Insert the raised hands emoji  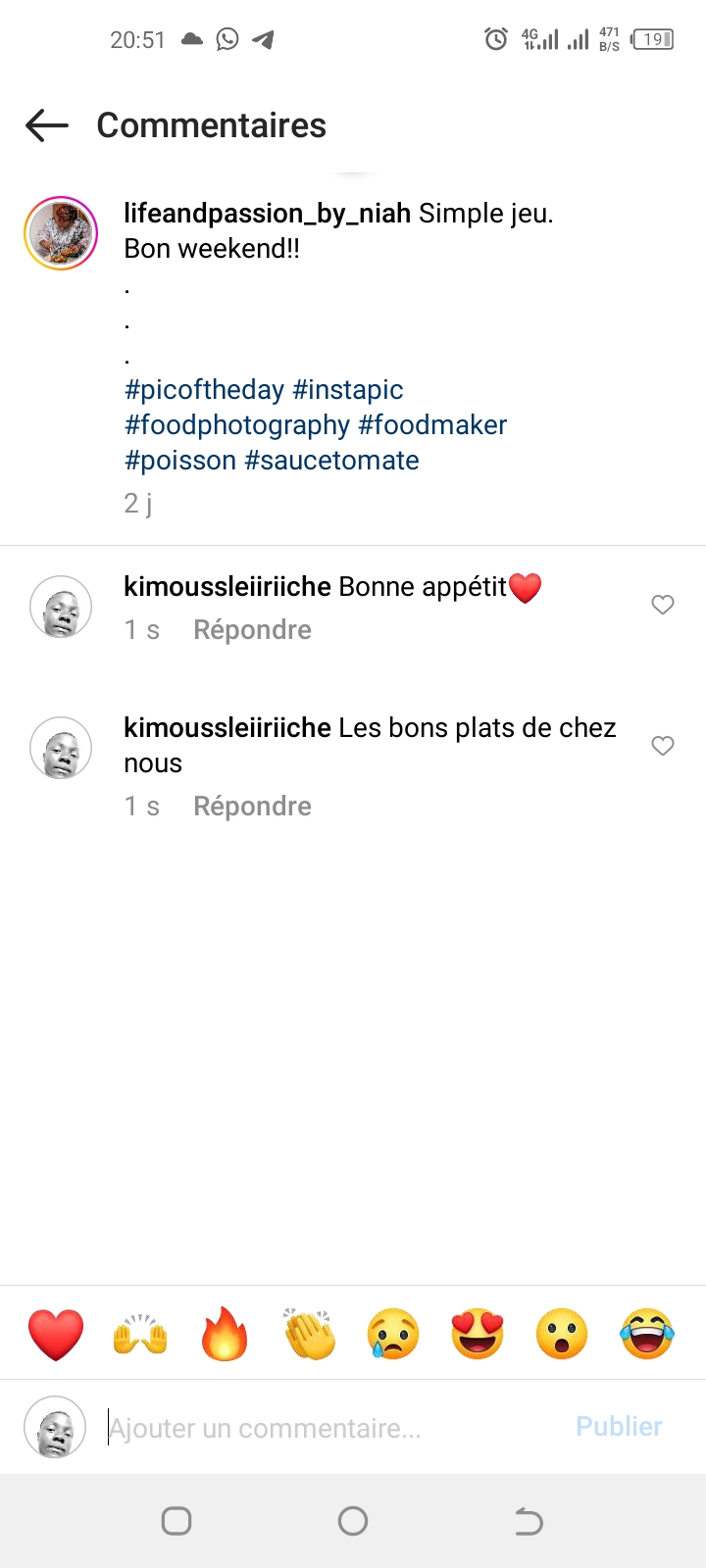[x=140, y=1334]
